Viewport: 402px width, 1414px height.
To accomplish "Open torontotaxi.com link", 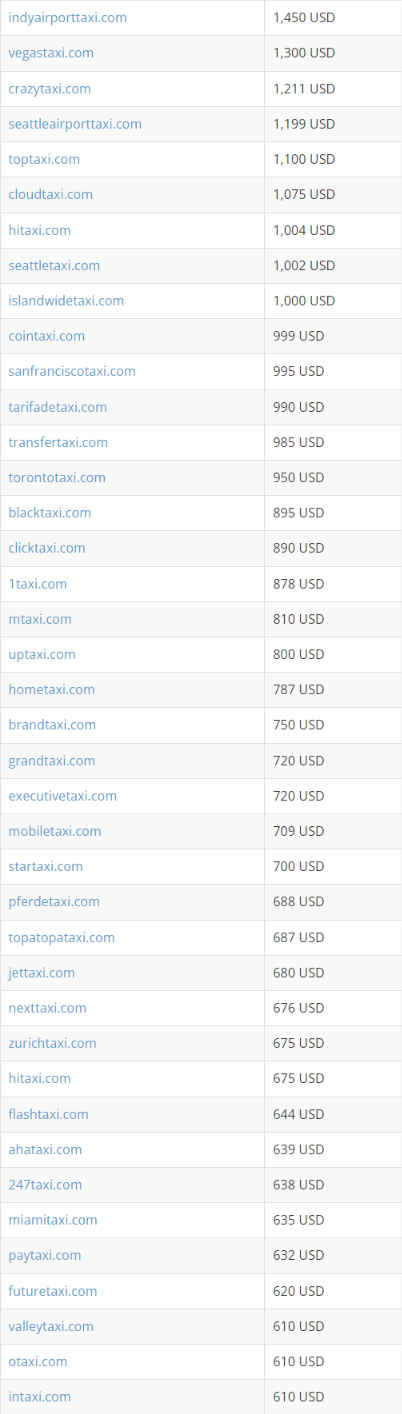I will [x=57, y=477].
